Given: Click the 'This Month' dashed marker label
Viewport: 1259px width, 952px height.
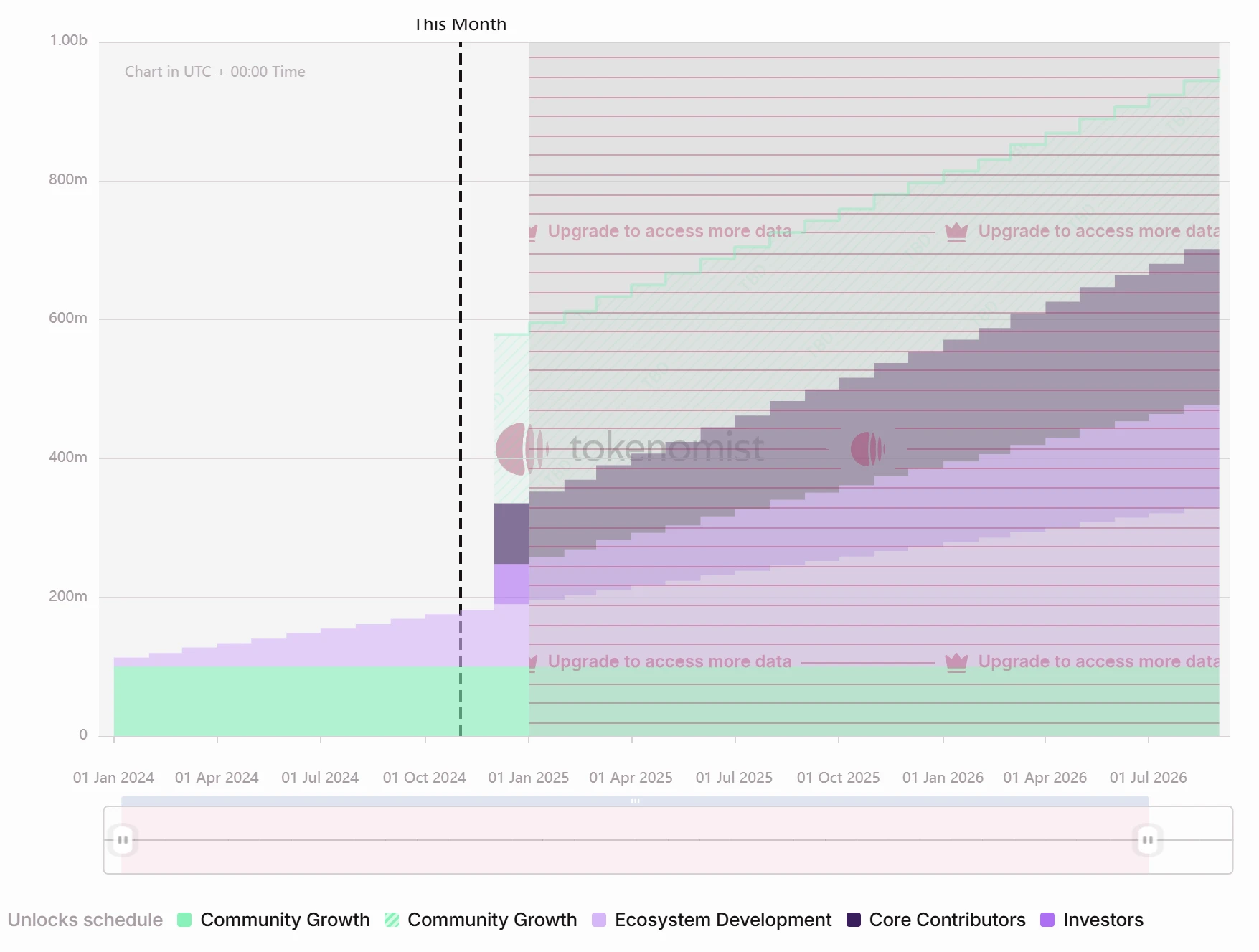Looking at the screenshot, I should 461,25.
